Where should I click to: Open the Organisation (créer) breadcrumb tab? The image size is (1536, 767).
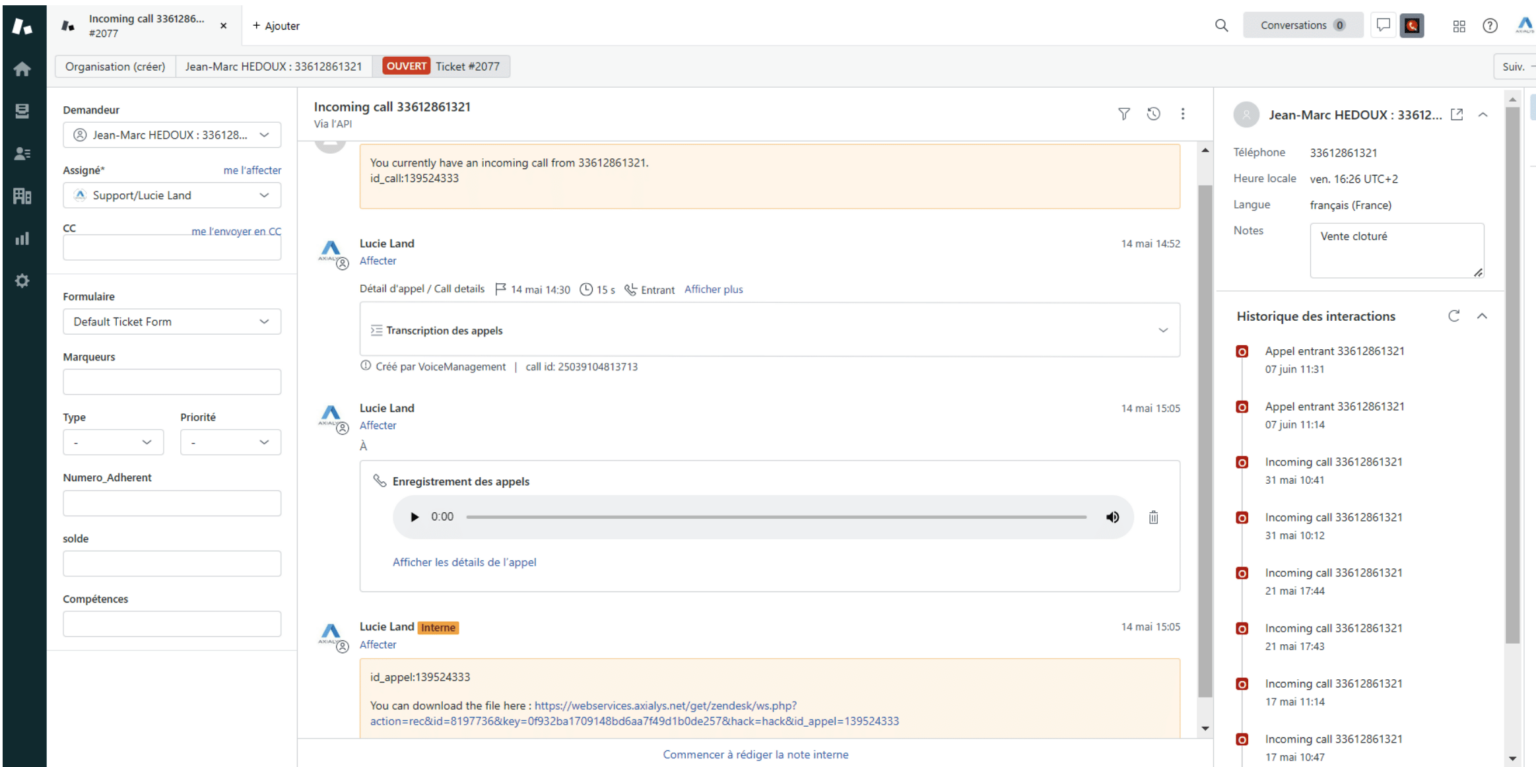coord(114,67)
